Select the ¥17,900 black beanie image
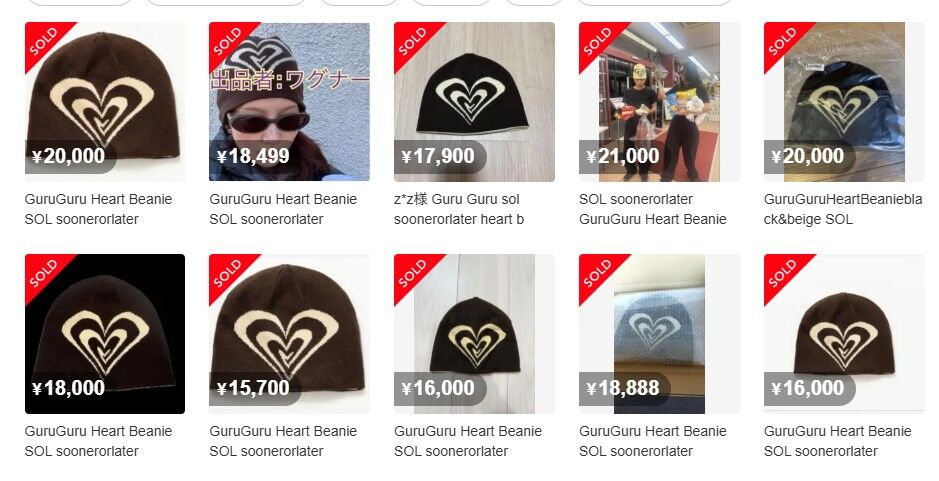The width and height of the screenshot is (939, 481). (474, 101)
